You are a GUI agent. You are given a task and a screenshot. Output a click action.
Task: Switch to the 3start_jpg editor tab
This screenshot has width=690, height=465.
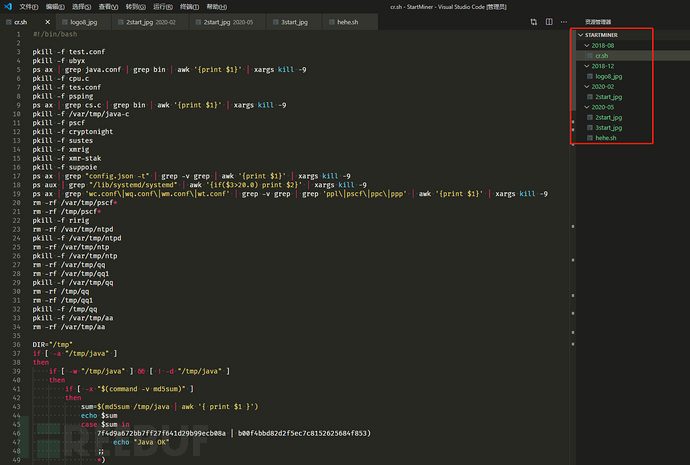pyautogui.click(x=294, y=22)
